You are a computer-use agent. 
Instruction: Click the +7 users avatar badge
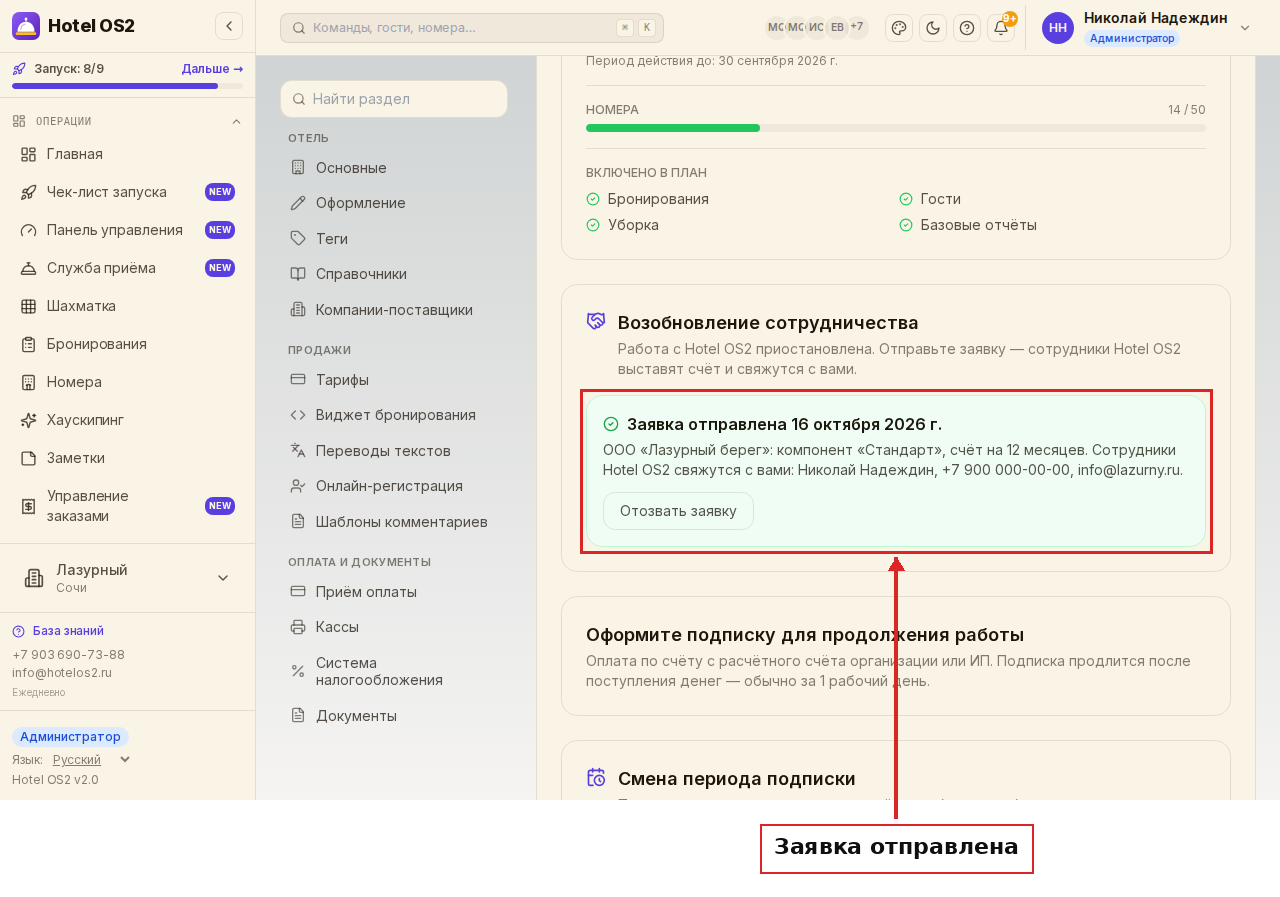pos(857,28)
